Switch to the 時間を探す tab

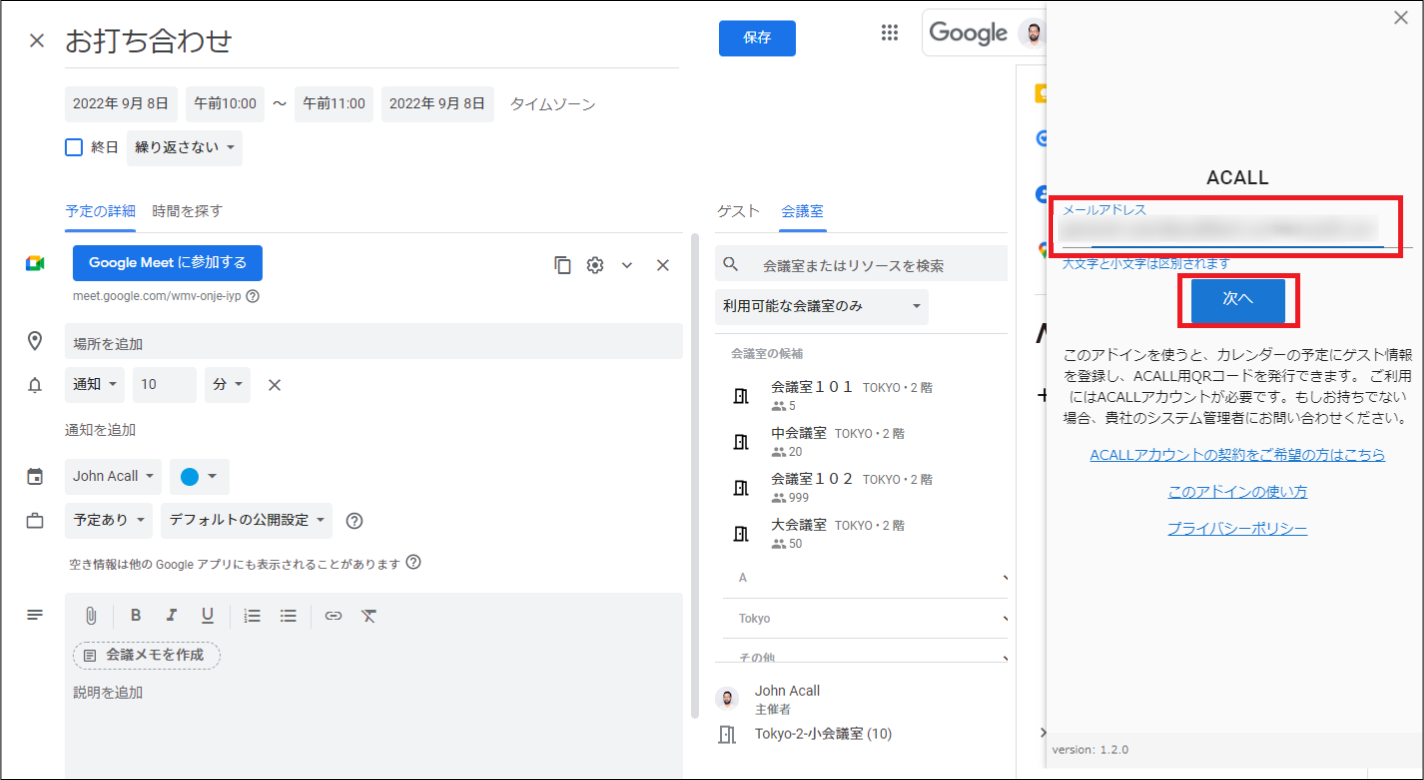tap(187, 211)
